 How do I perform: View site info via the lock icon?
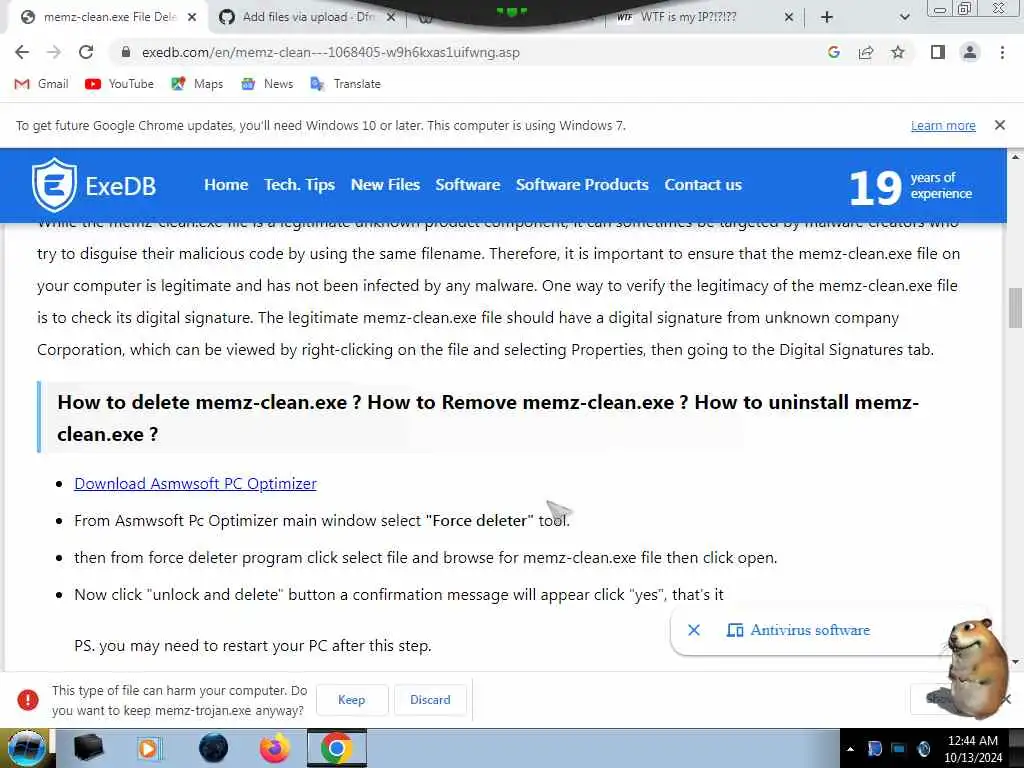126,52
